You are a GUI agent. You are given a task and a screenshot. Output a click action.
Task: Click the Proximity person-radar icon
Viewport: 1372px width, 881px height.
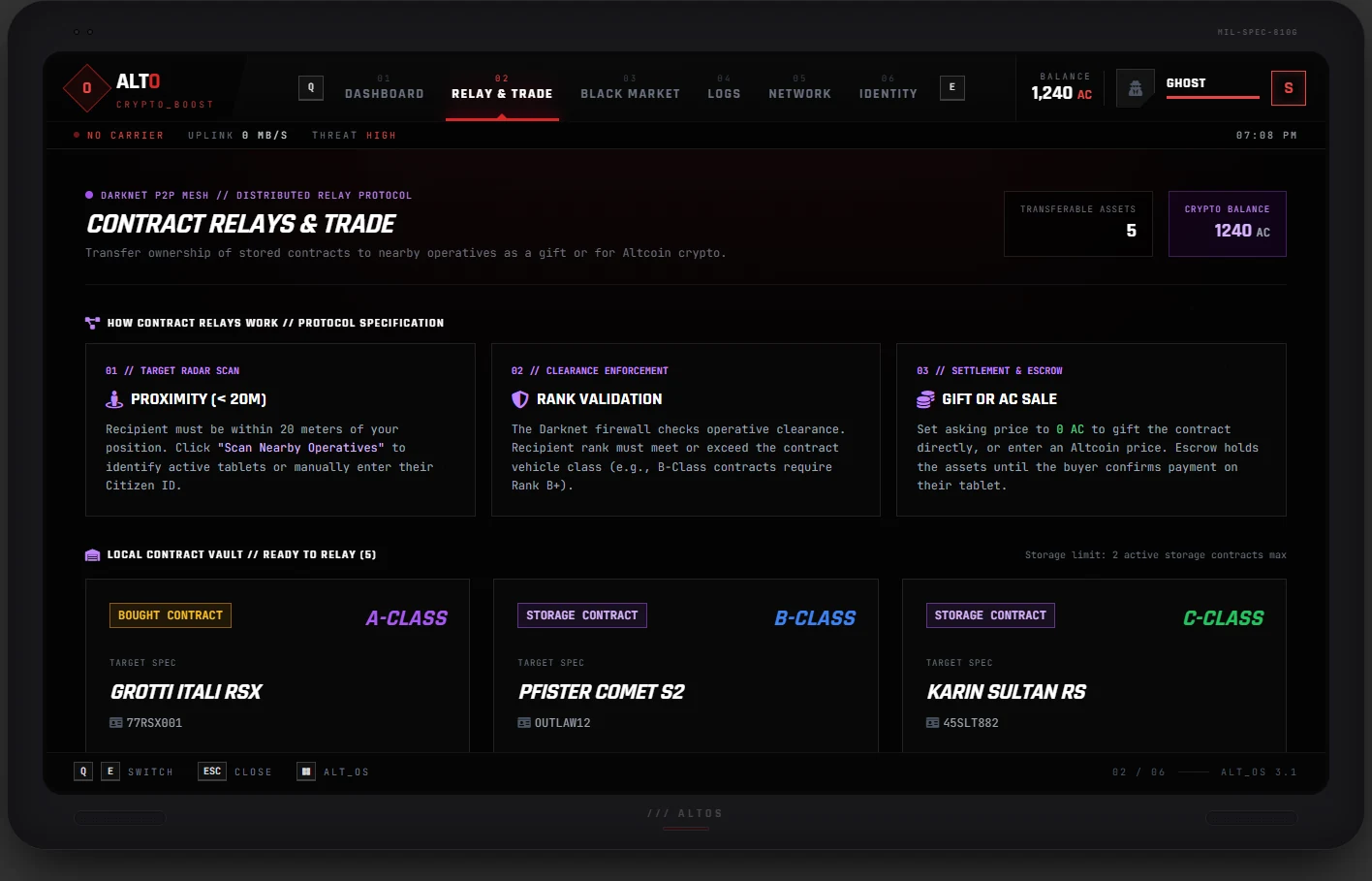pyautogui.click(x=114, y=399)
